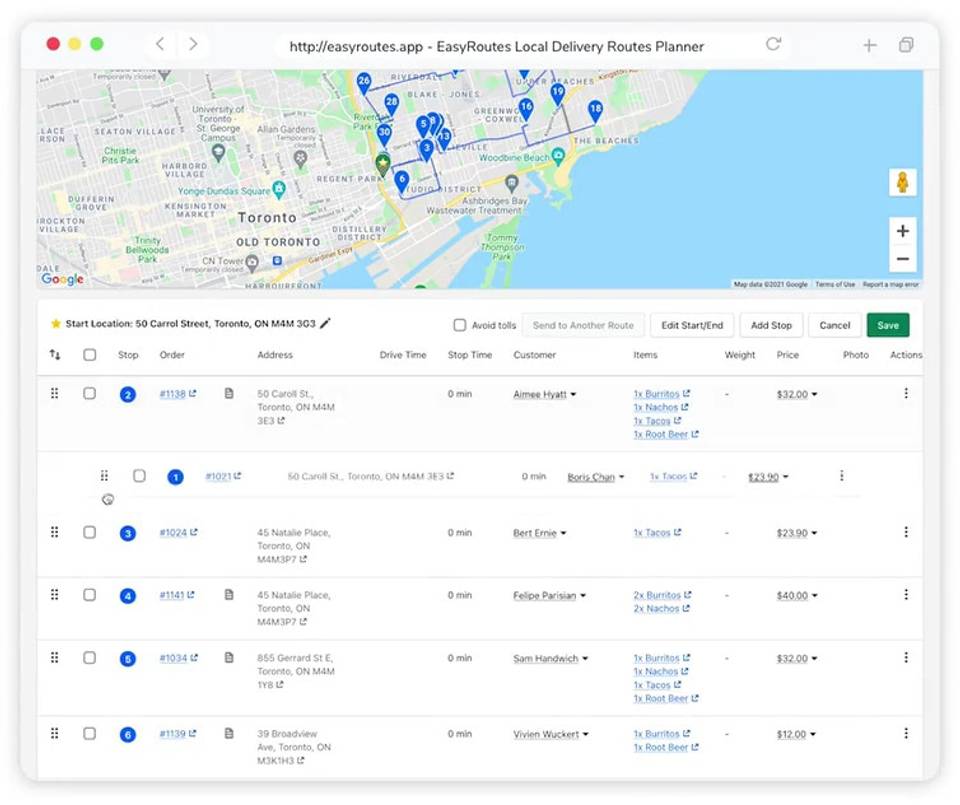Click the sort arrows above the stop list
This screenshot has height=805, width=960.
(x=54, y=355)
